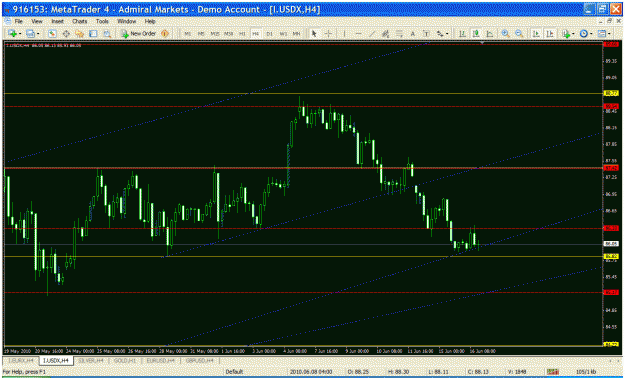Click the Templates icon
The width and height of the screenshot is (625, 378).
point(601,34)
